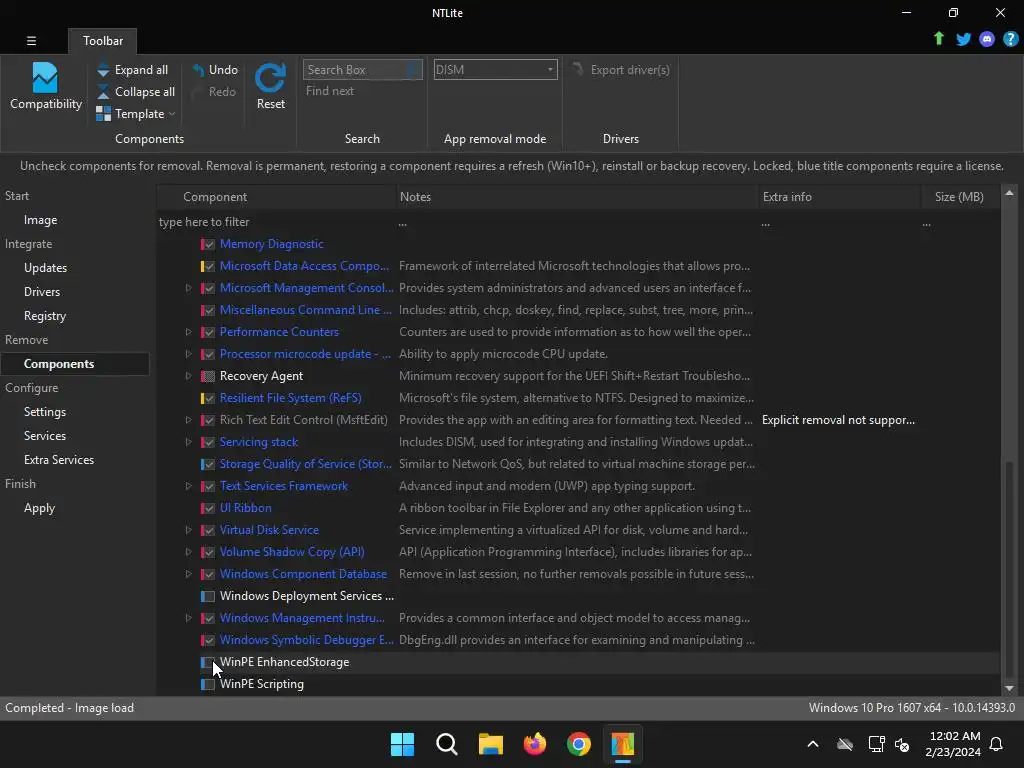The width and height of the screenshot is (1024, 768).
Task: Toggle Microsoft Data Access Components checkbox
Action: pos(208,266)
